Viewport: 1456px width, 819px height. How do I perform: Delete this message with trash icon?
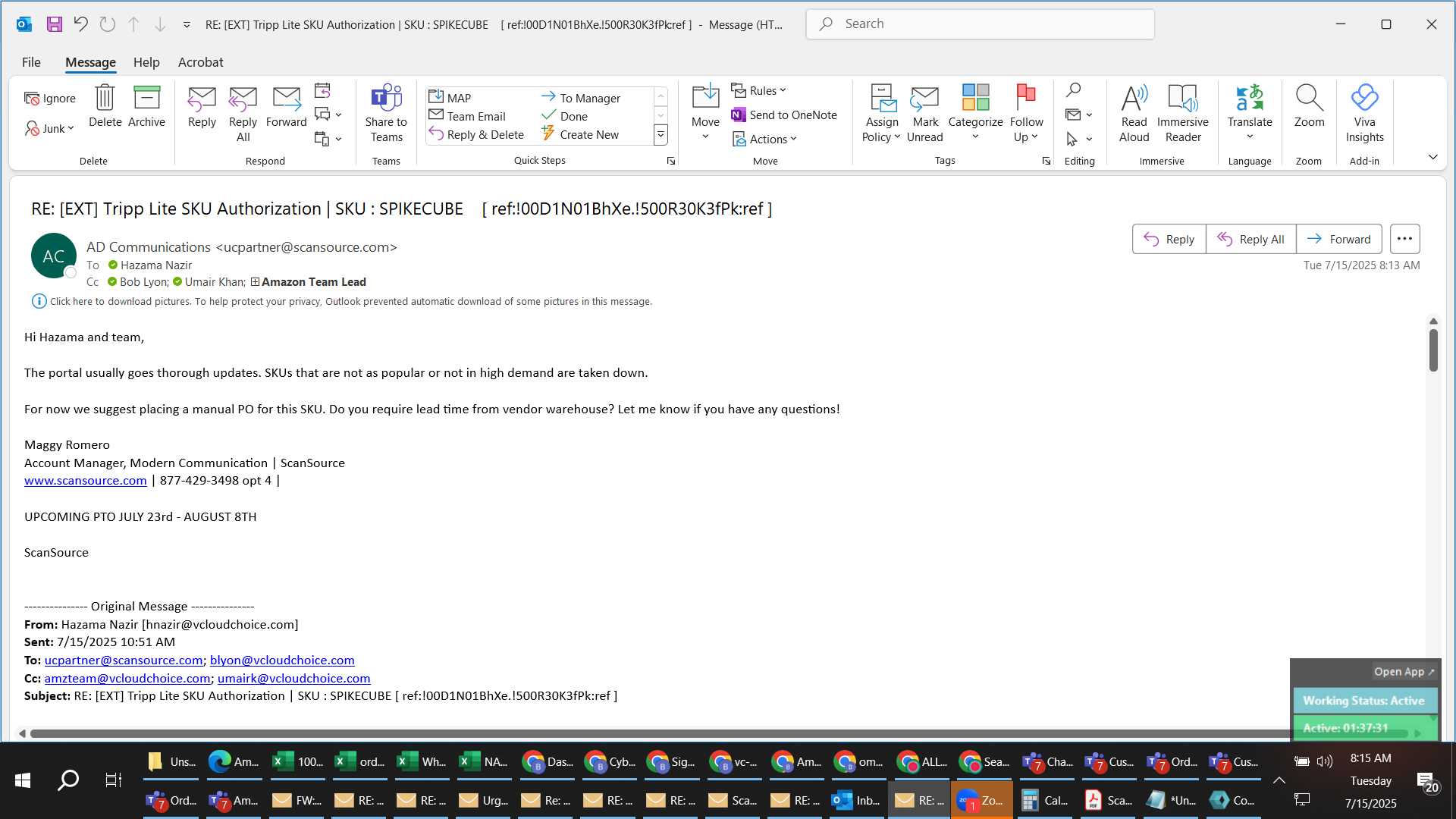[x=105, y=106]
